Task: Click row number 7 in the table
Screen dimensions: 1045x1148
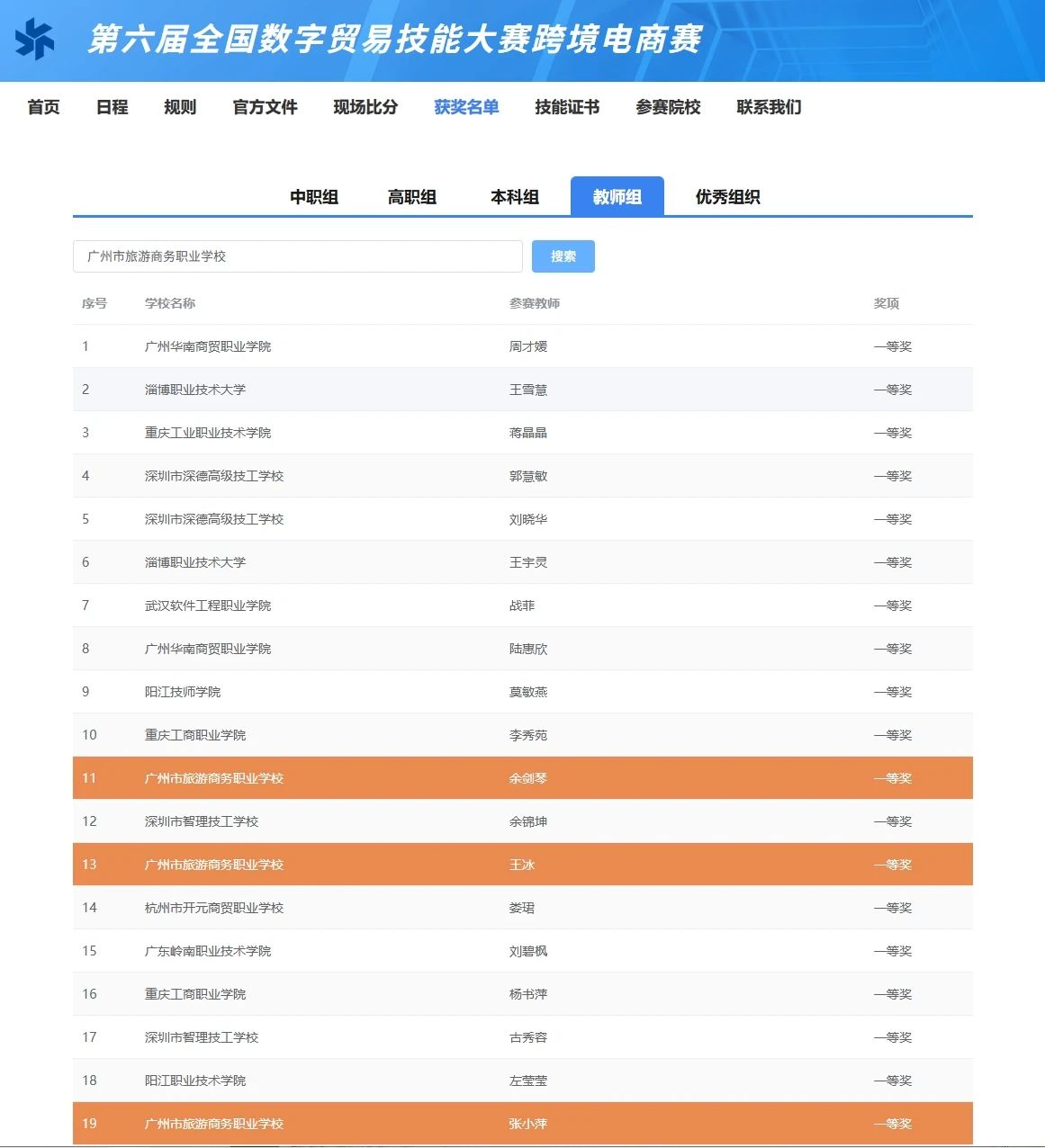Action: (86, 605)
